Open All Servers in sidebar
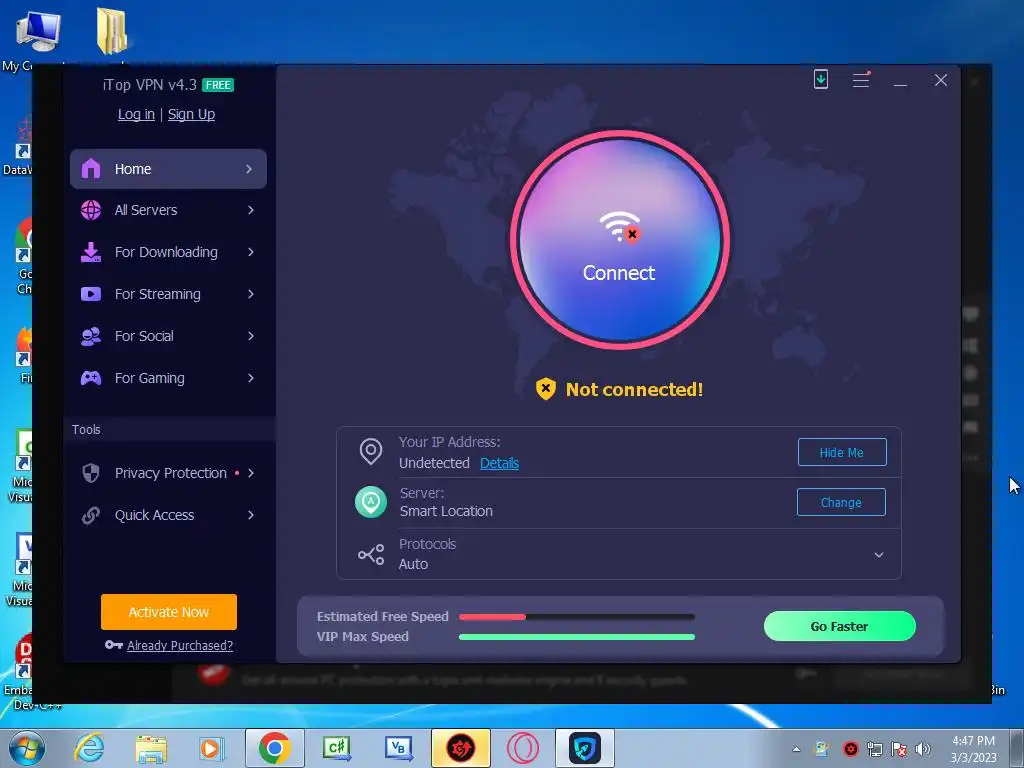 click(x=168, y=210)
